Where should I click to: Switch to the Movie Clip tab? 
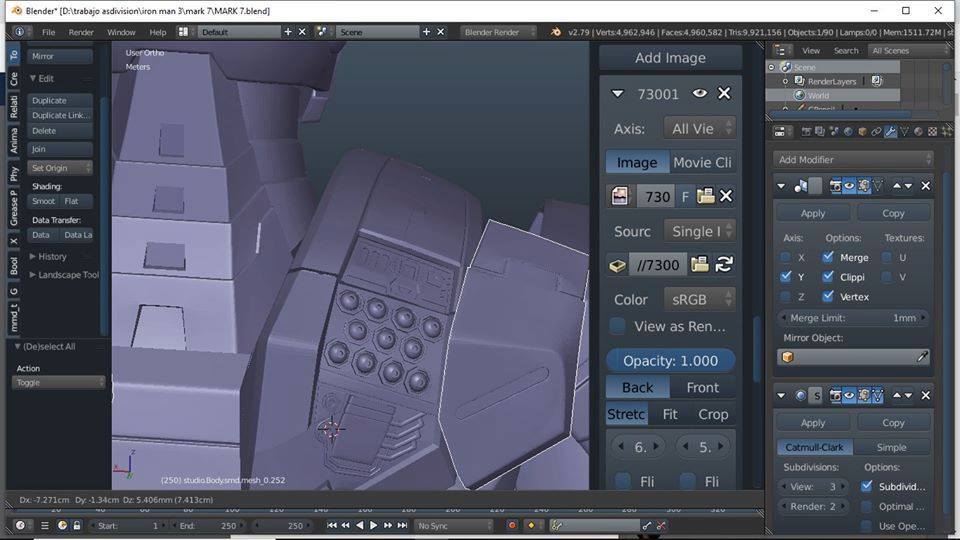pyautogui.click(x=703, y=162)
